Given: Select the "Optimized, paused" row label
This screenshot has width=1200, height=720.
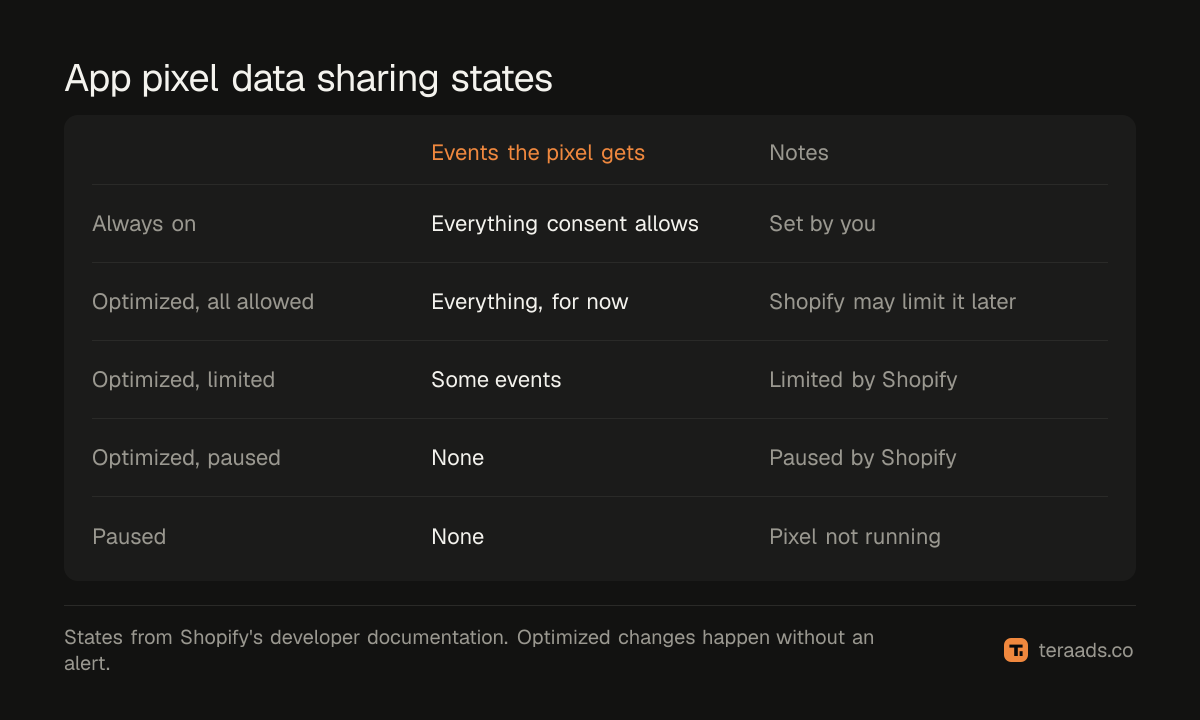Looking at the screenshot, I should pos(186,458).
